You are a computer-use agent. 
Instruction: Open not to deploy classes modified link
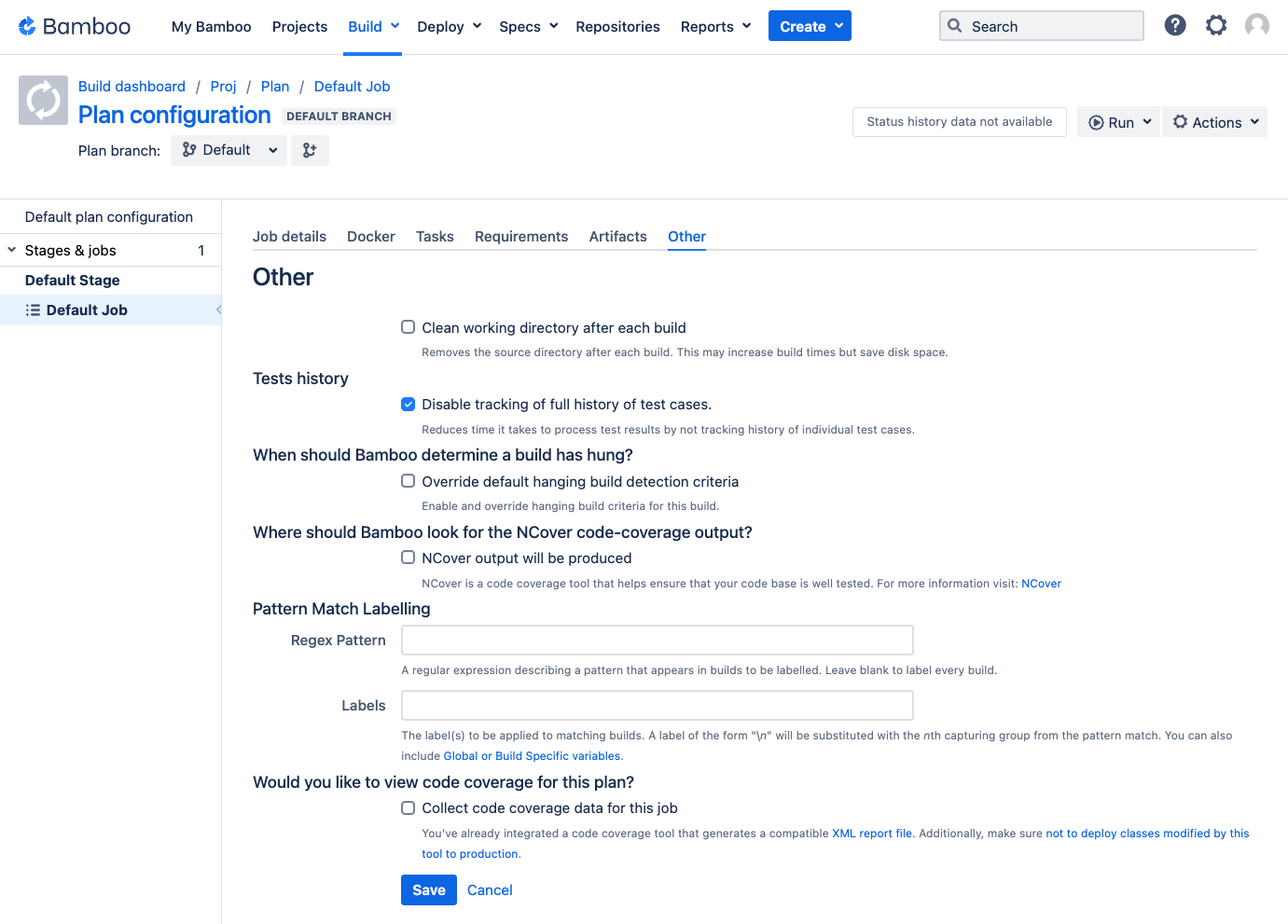(x=1147, y=834)
